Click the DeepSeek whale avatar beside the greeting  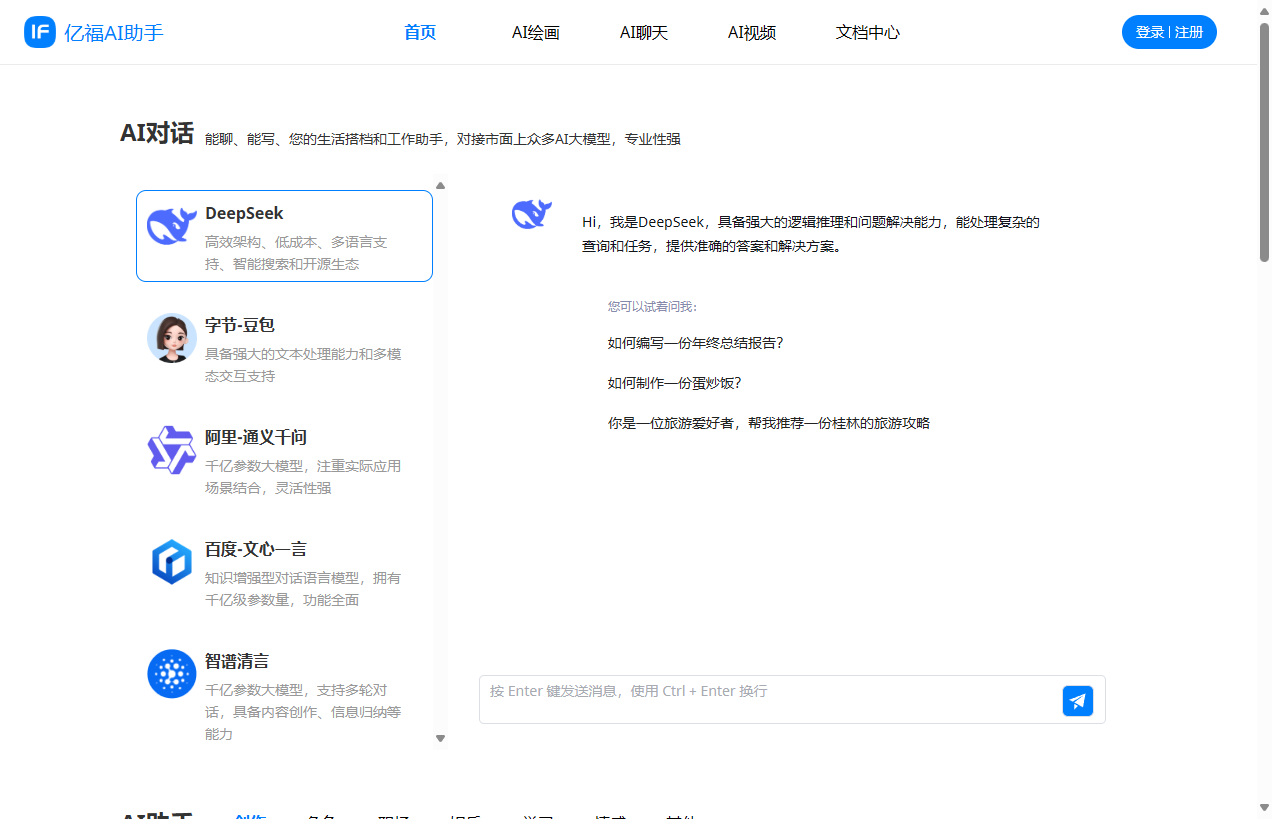pyautogui.click(x=533, y=212)
